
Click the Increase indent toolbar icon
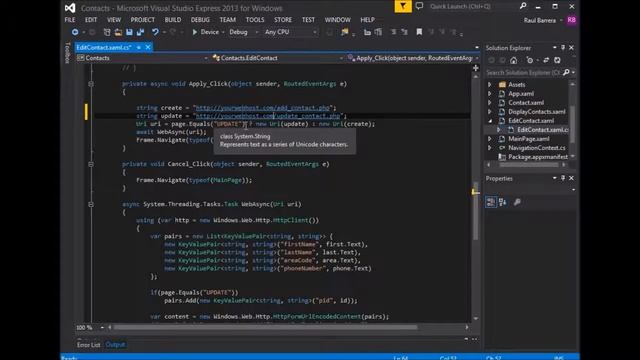tap(378, 32)
